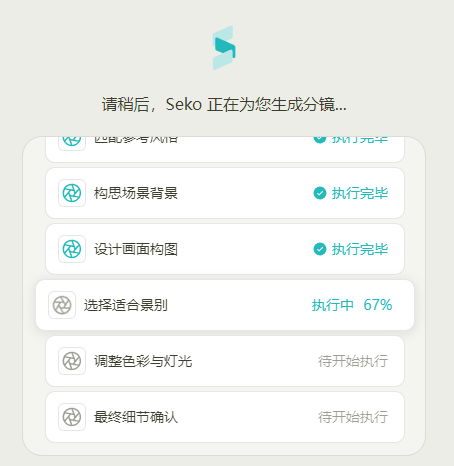Click the 67% progress indicator
The image size is (454, 466).
pyautogui.click(x=378, y=305)
